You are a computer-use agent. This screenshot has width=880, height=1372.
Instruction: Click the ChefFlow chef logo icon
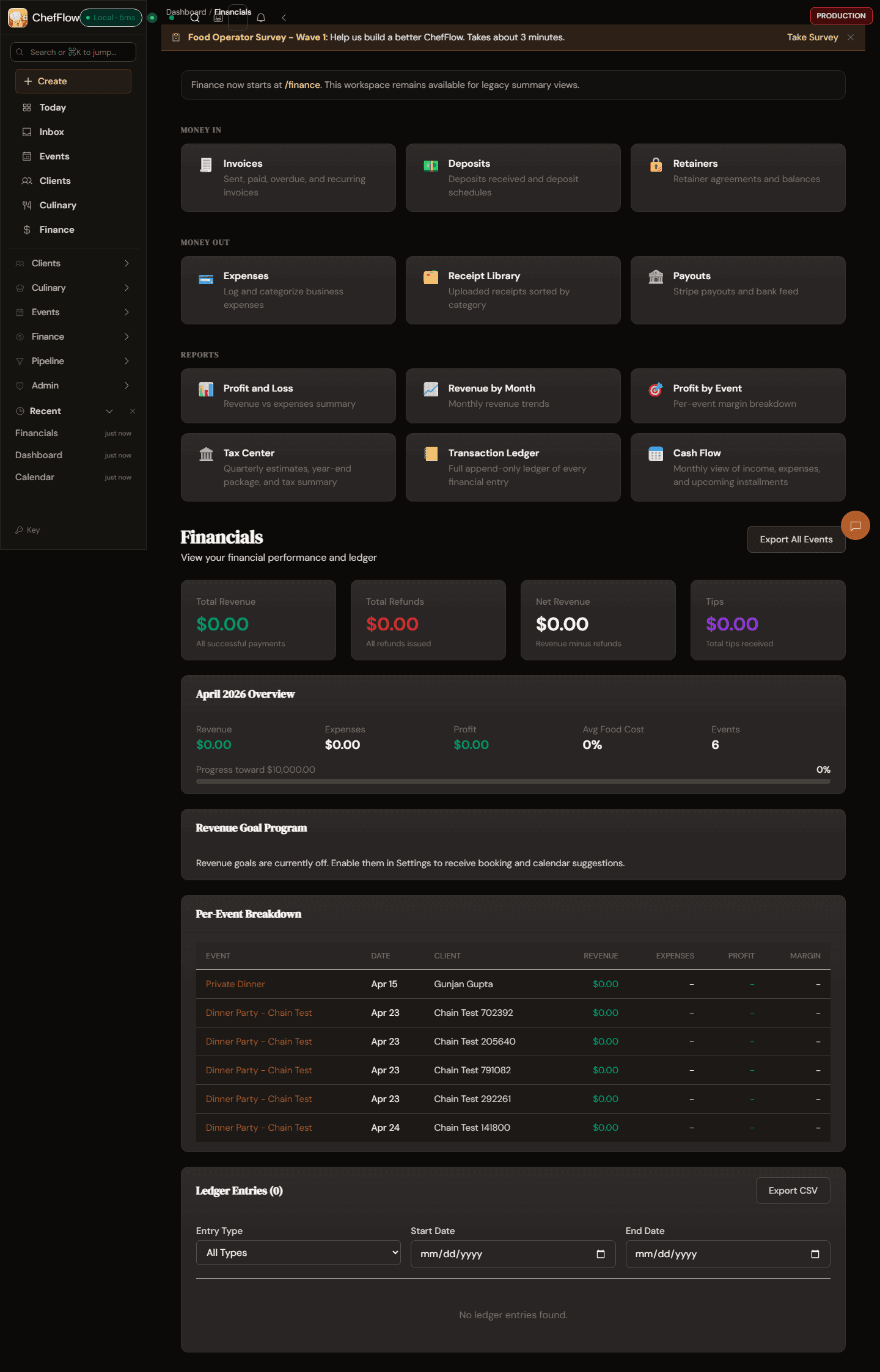(x=18, y=18)
